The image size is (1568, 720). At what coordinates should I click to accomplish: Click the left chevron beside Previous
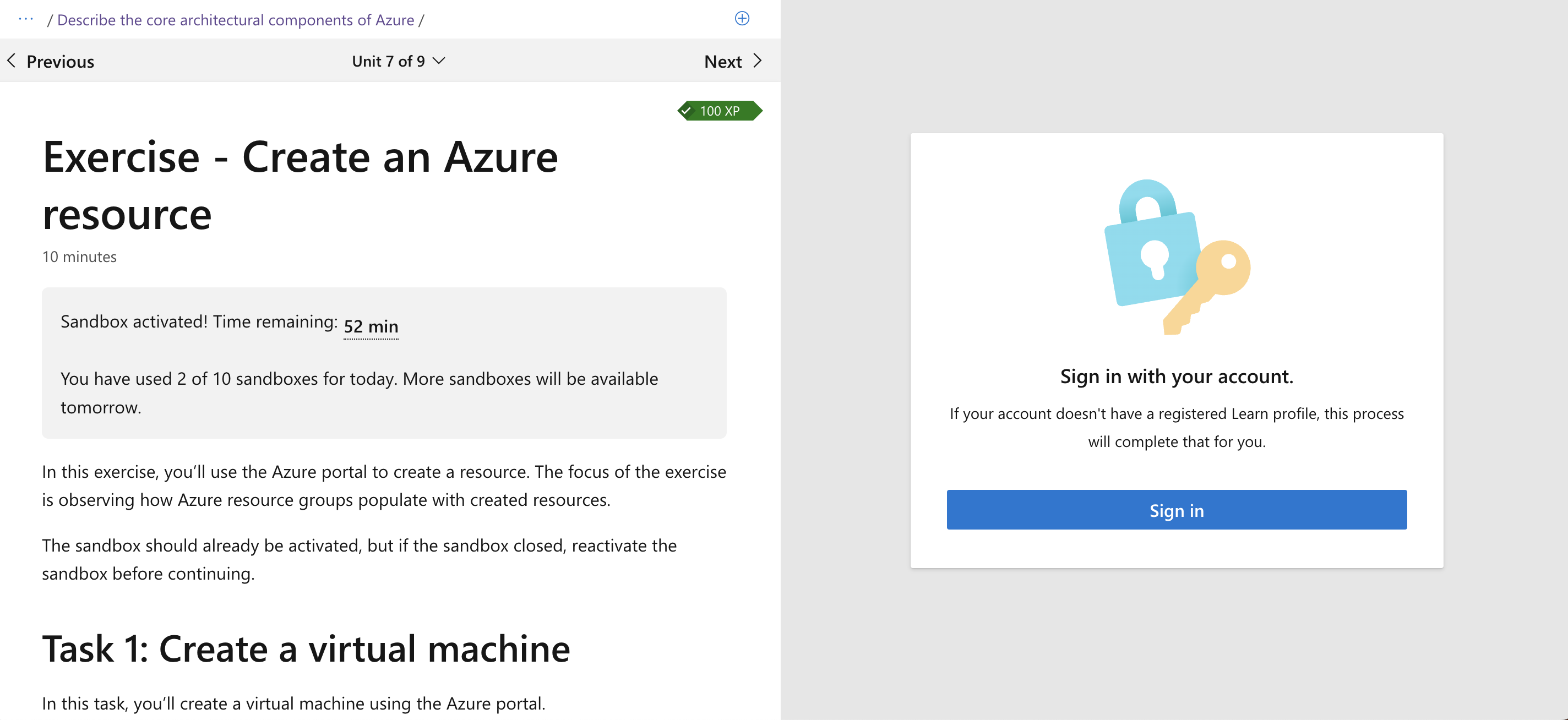point(12,61)
